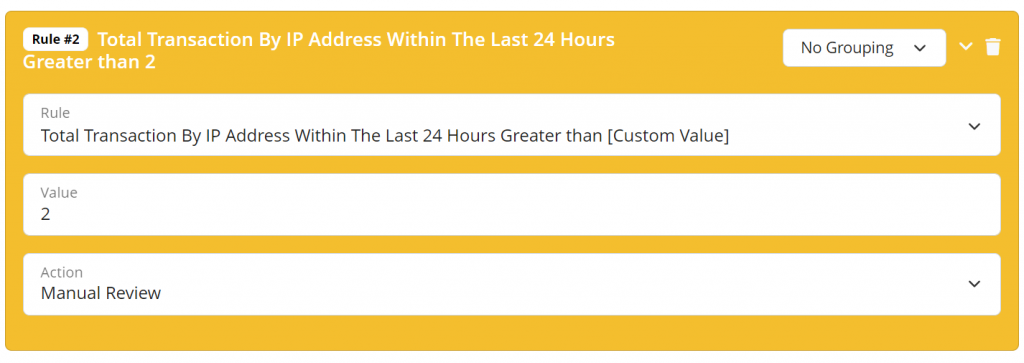1024x363 pixels.
Task: Click the arrow inside the No Grouping box
Action: pos(920,48)
